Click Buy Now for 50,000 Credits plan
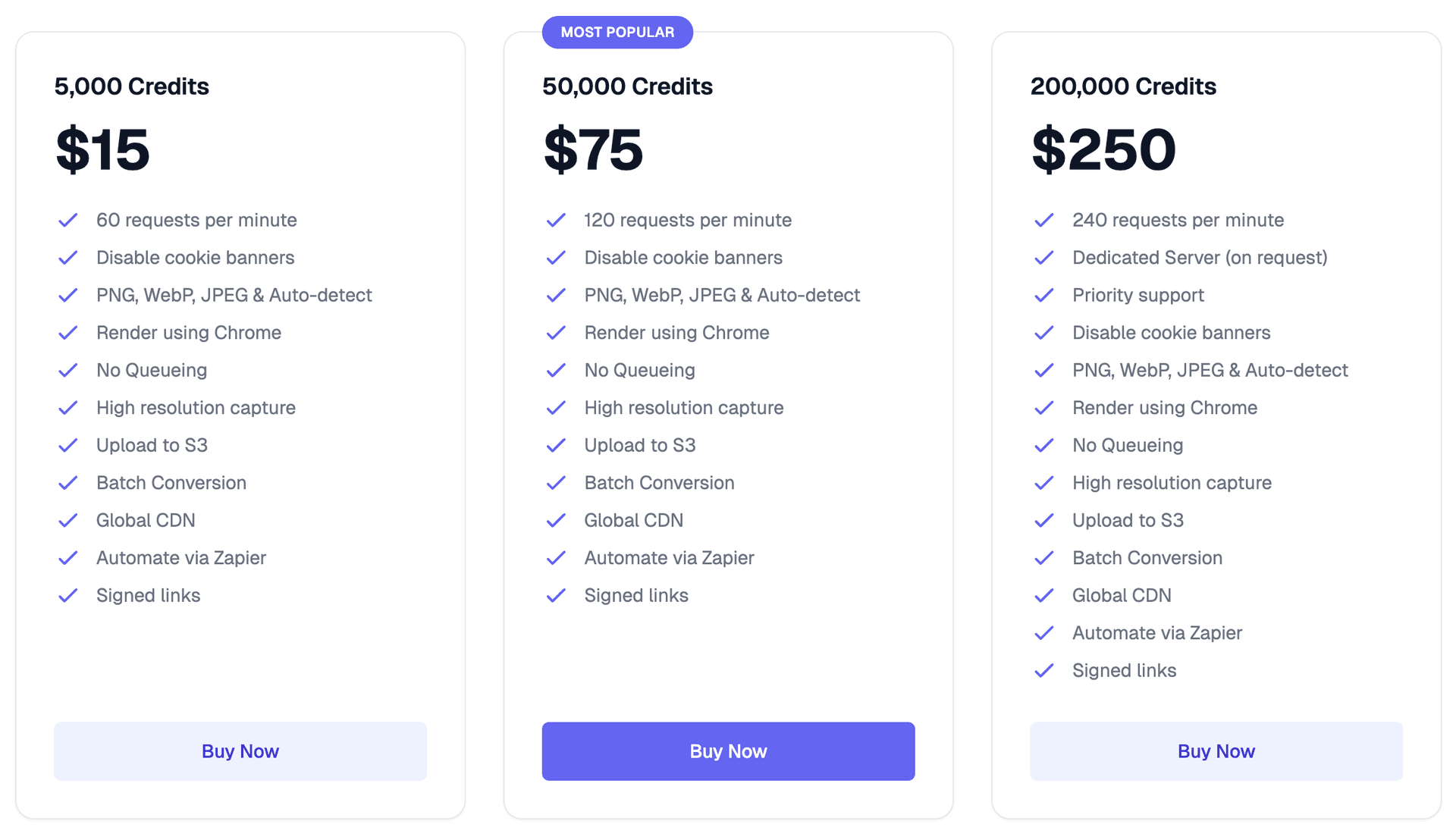 coord(728,751)
